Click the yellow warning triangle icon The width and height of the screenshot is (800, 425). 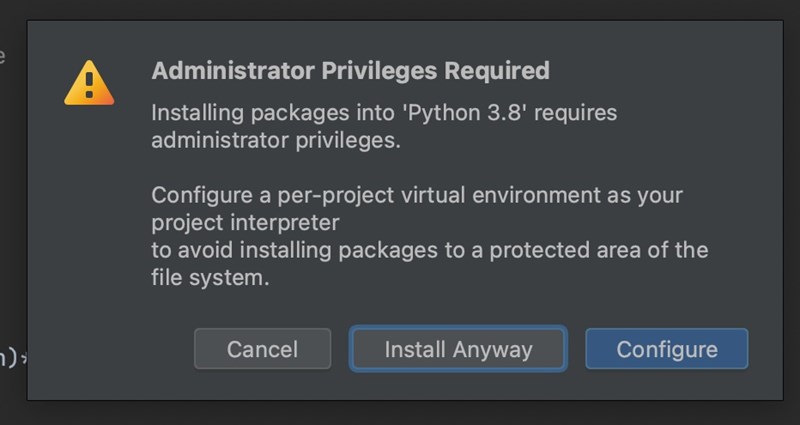pos(89,83)
